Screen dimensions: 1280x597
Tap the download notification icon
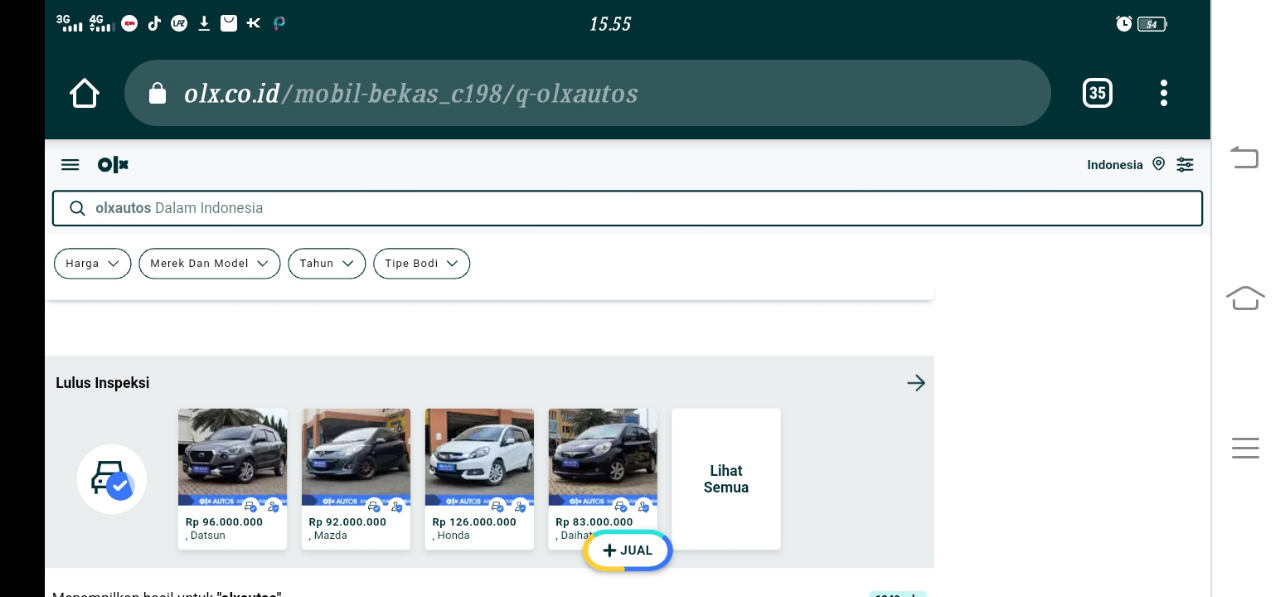pos(204,23)
